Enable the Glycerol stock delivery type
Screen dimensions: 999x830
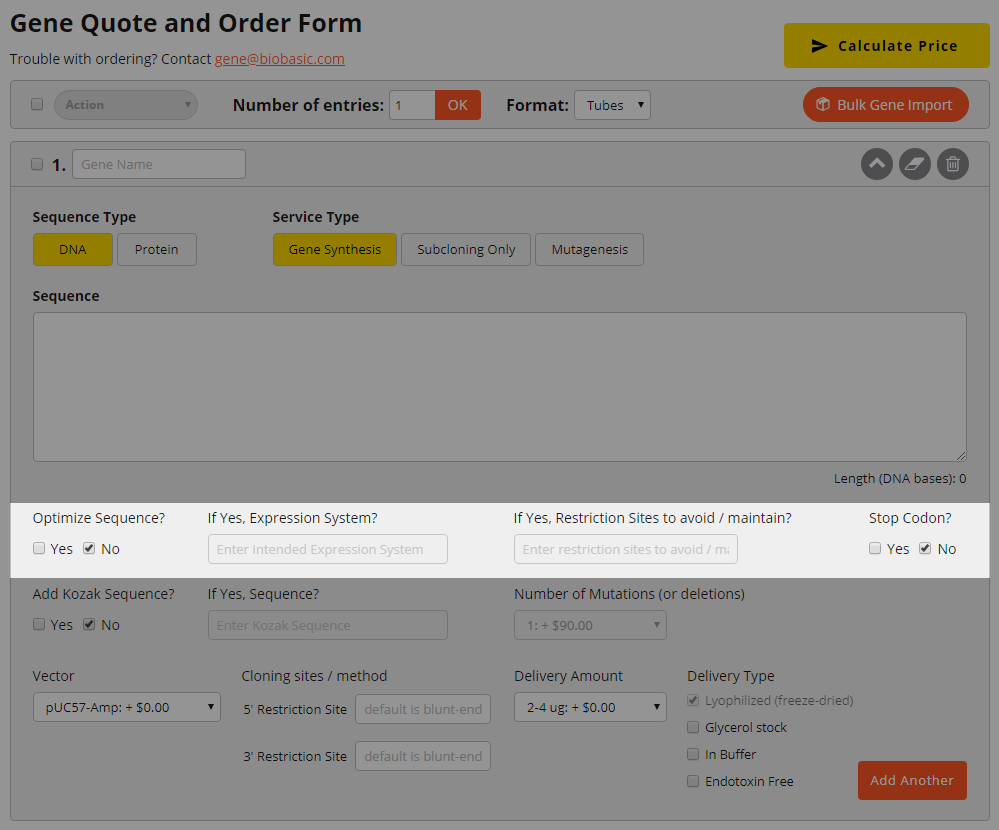(x=693, y=727)
